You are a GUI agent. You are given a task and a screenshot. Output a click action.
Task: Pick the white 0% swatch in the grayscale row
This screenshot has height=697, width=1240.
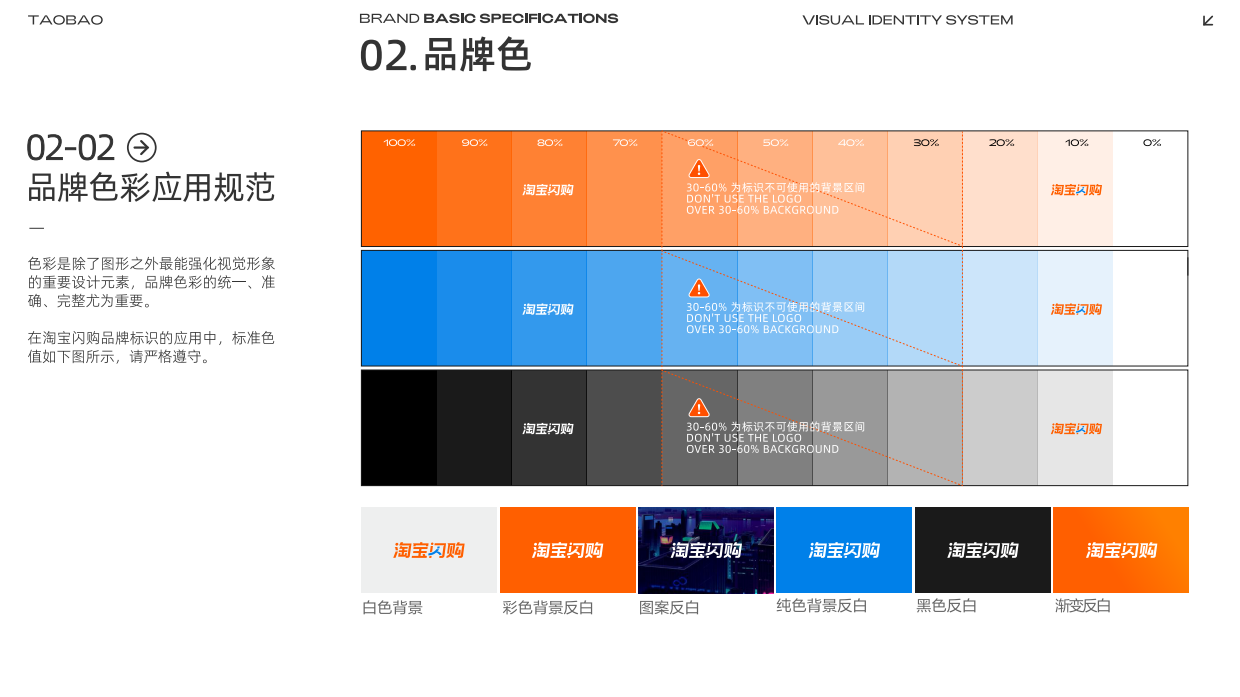coord(1150,428)
